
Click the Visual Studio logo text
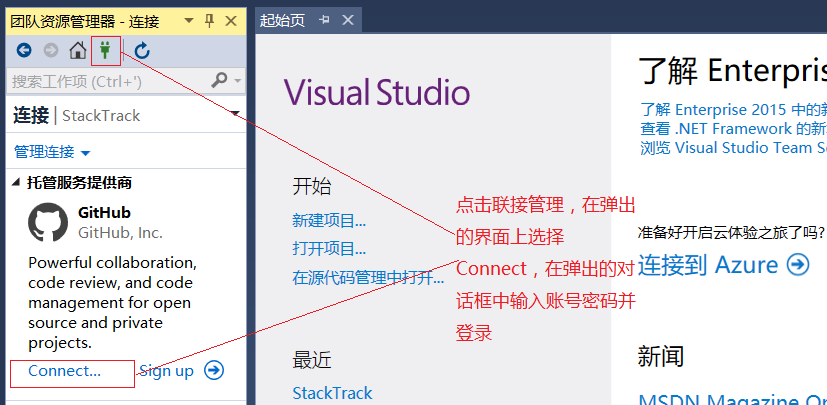[x=377, y=92]
